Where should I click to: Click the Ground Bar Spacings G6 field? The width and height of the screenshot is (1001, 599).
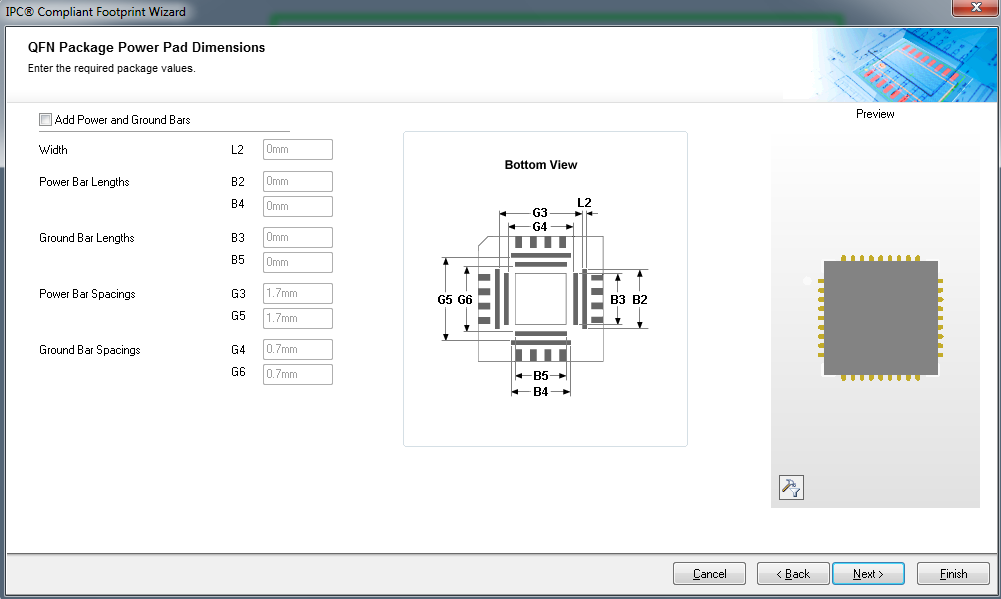point(297,374)
